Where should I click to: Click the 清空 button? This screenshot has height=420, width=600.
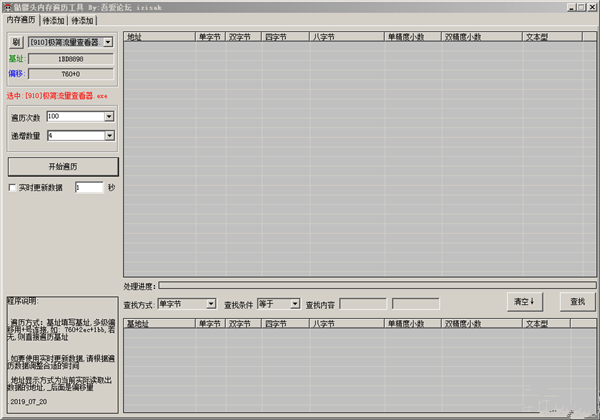click(x=525, y=302)
